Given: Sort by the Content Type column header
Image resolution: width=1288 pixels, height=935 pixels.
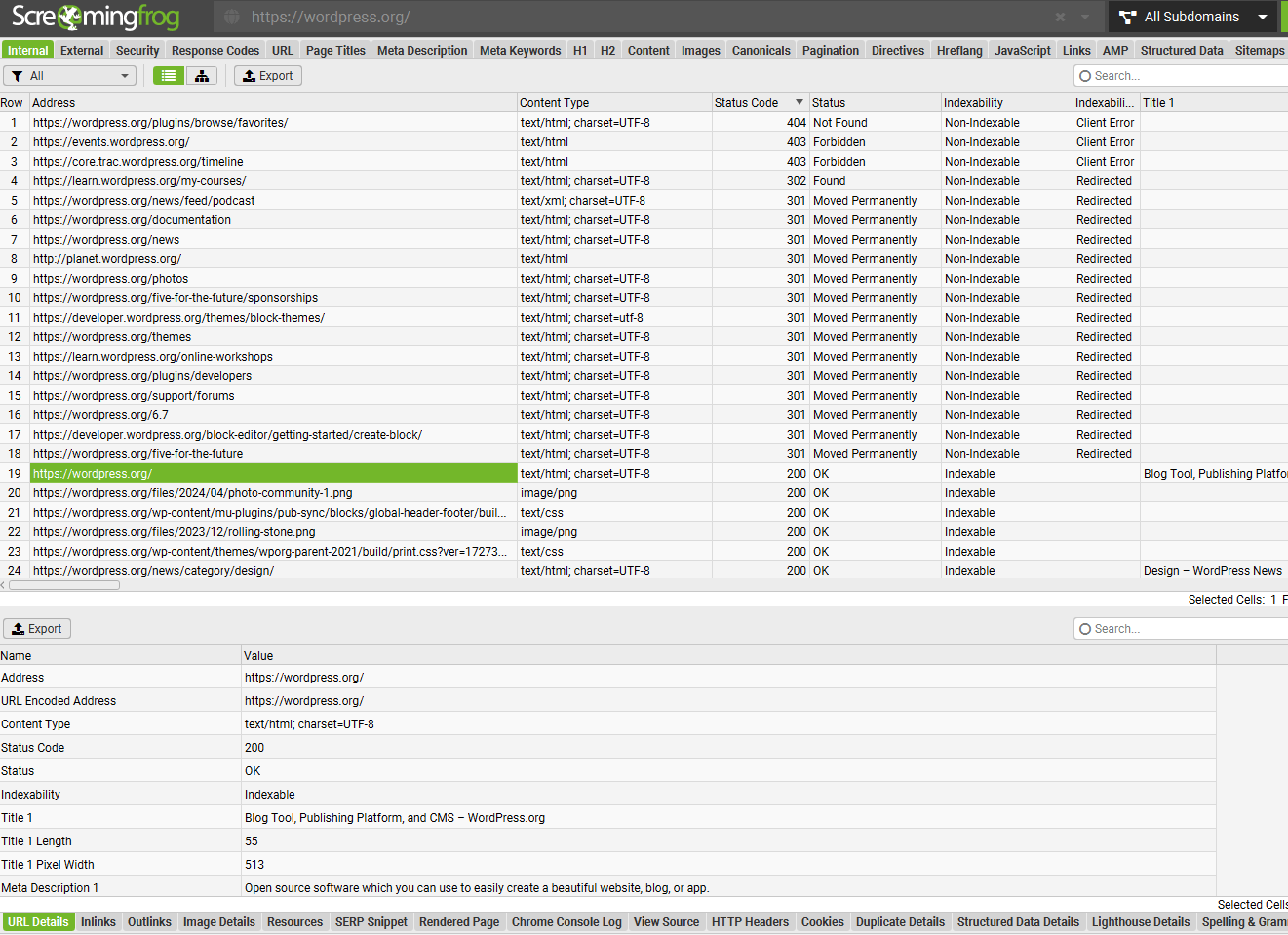Looking at the screenshot, I should point(614,102).
